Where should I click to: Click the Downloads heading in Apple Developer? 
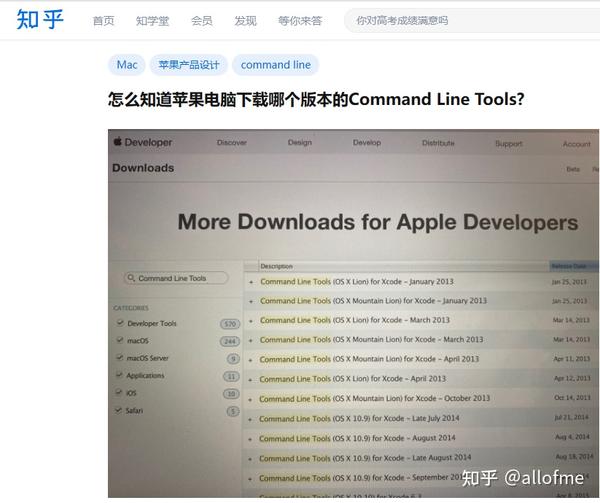pyautogui.click(x=143, y=168)
